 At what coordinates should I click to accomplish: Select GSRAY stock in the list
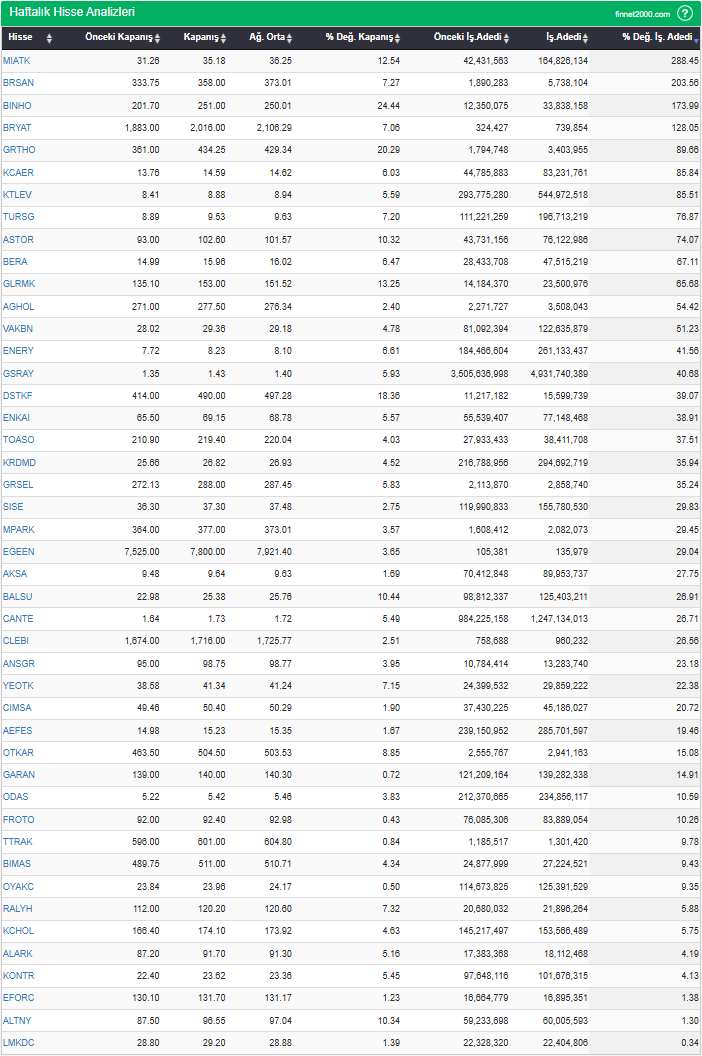tap(18, 373)
